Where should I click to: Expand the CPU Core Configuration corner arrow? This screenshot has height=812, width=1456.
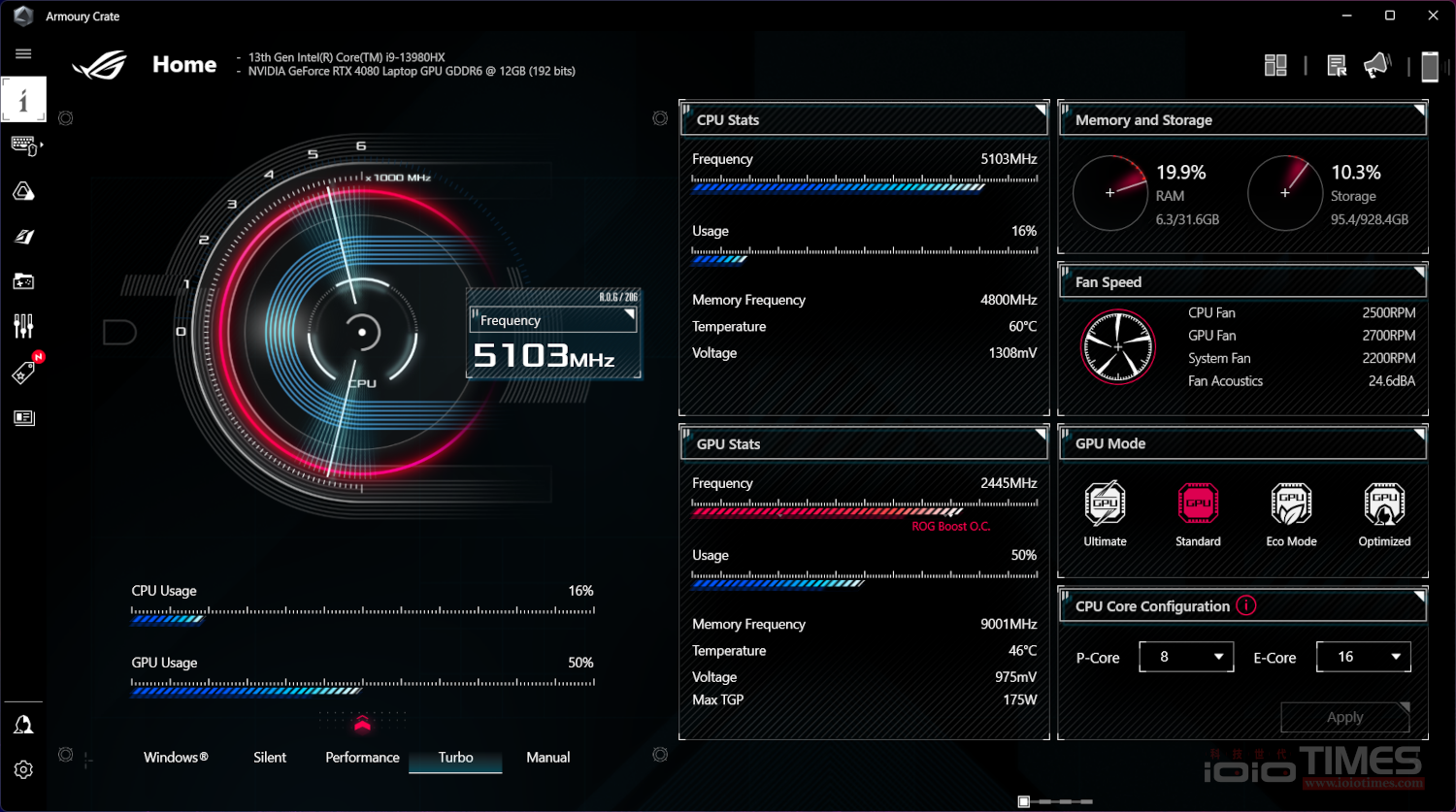click(x=1418, y=596)
